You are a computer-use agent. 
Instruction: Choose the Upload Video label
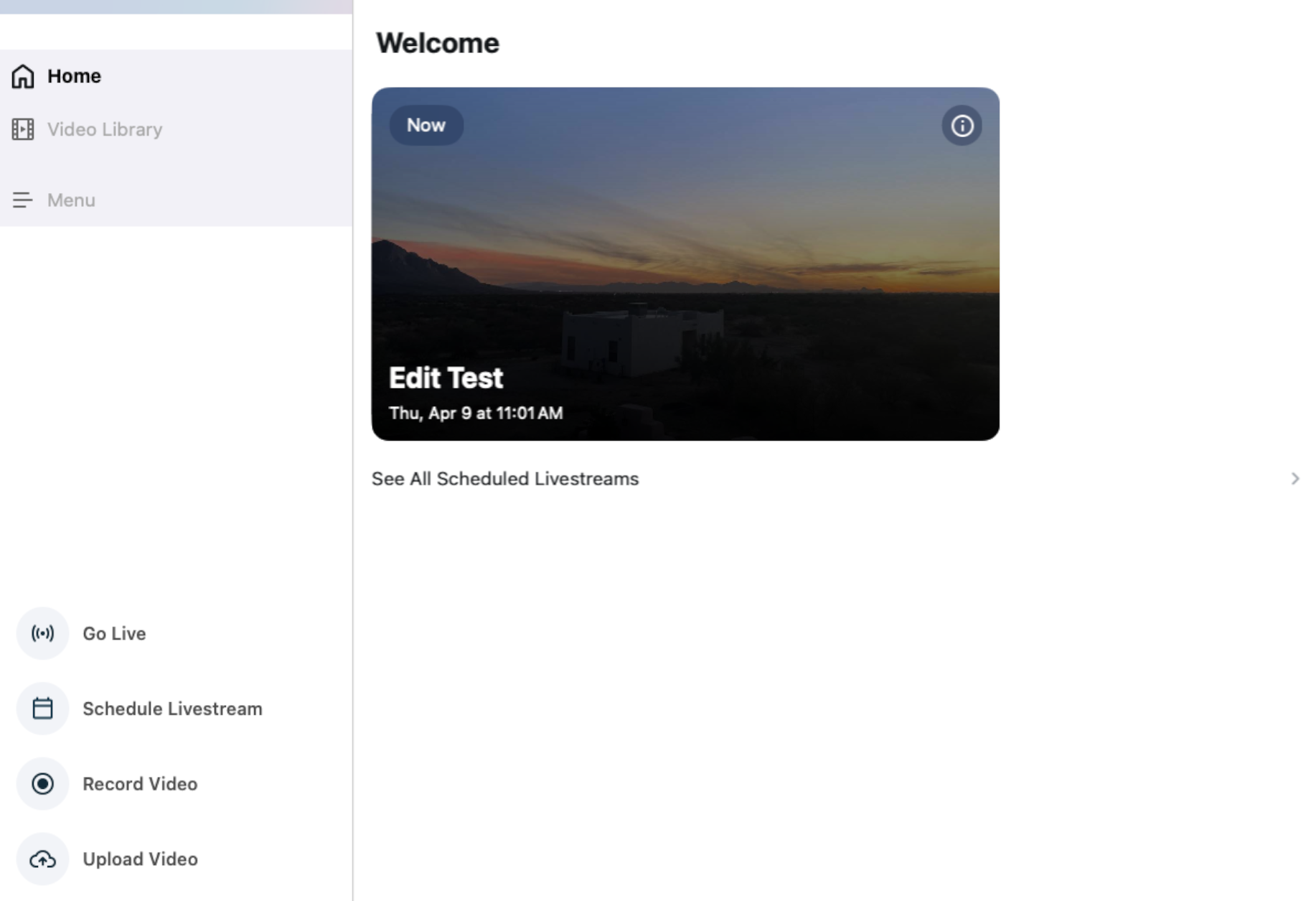tap(140, 859)
